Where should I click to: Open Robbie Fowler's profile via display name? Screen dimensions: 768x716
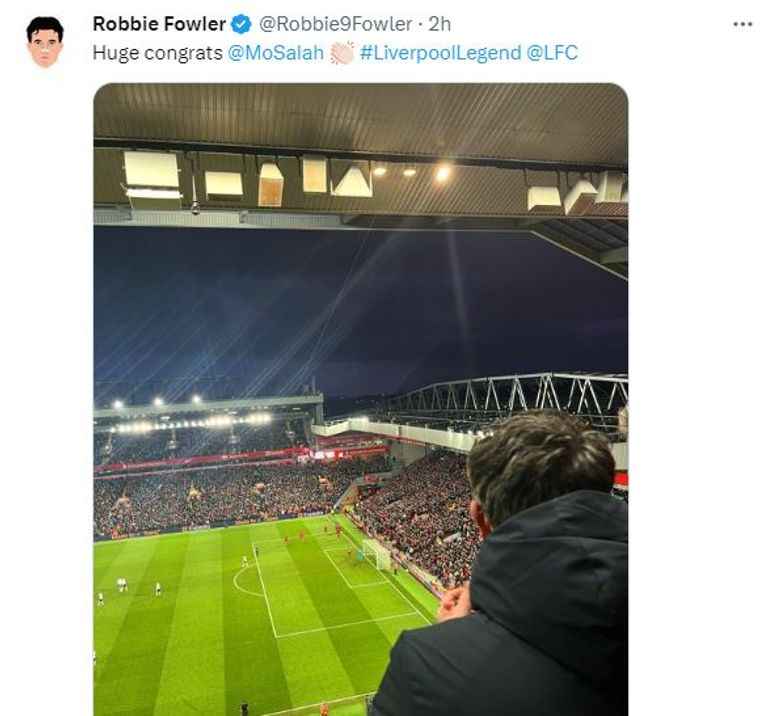point(159,24)
